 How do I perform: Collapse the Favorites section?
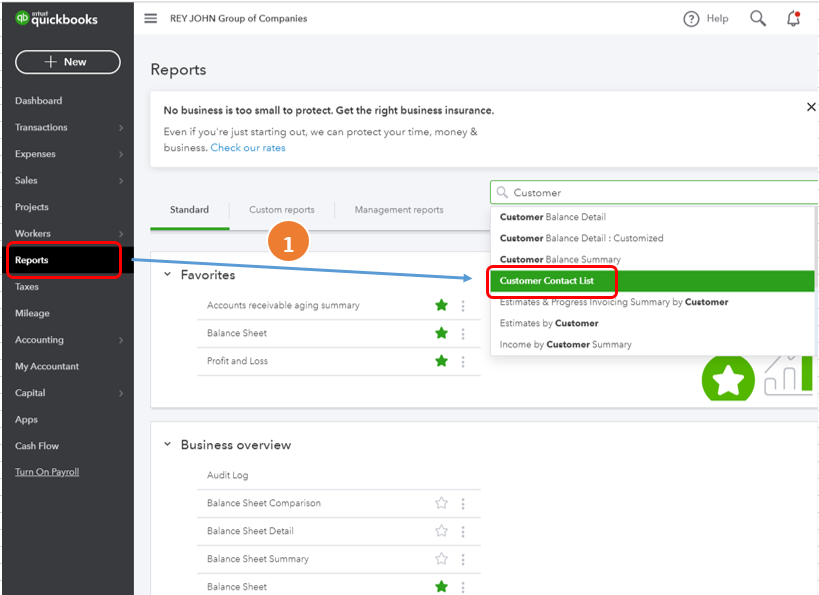(x=167, y=275)
